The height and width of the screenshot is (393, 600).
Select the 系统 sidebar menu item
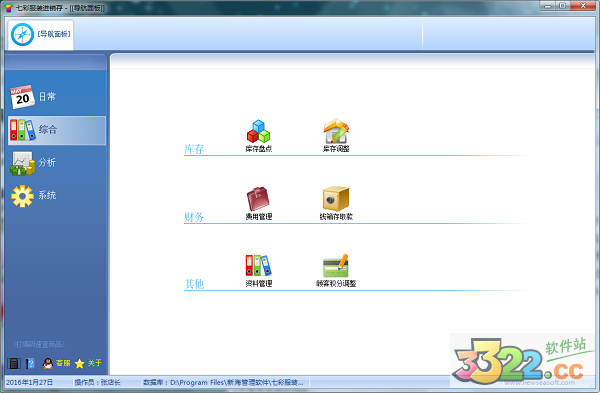tap(57, 196)
